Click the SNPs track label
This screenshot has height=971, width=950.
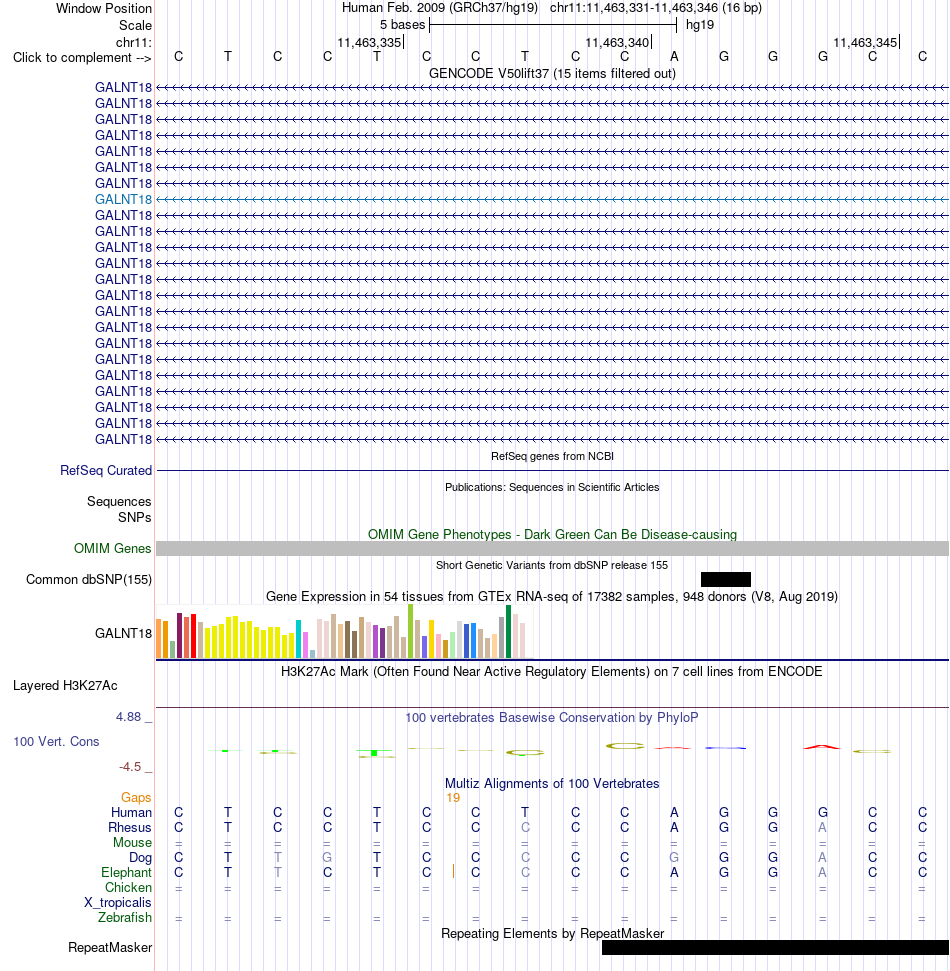click(x=134, y=518)
